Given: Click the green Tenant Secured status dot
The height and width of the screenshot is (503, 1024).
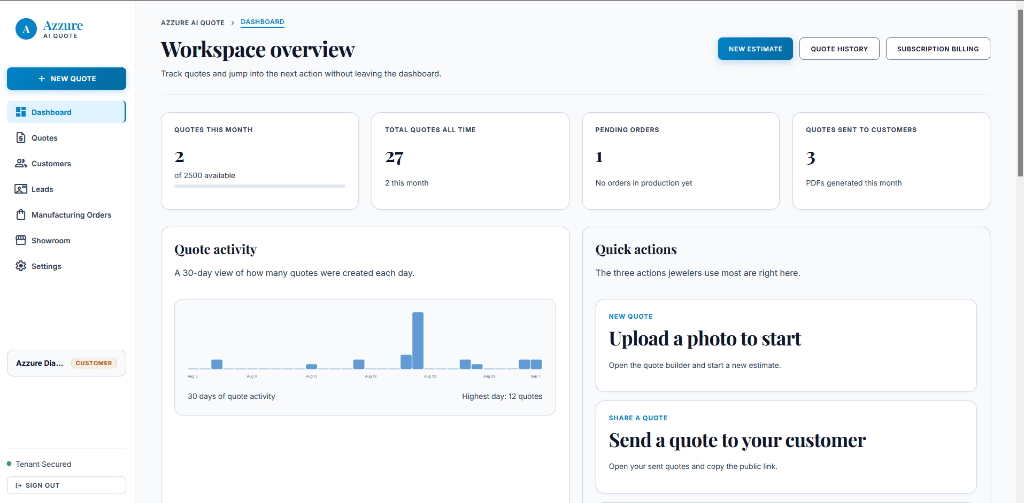Looking at the screenshot, I should coord(9,464).
